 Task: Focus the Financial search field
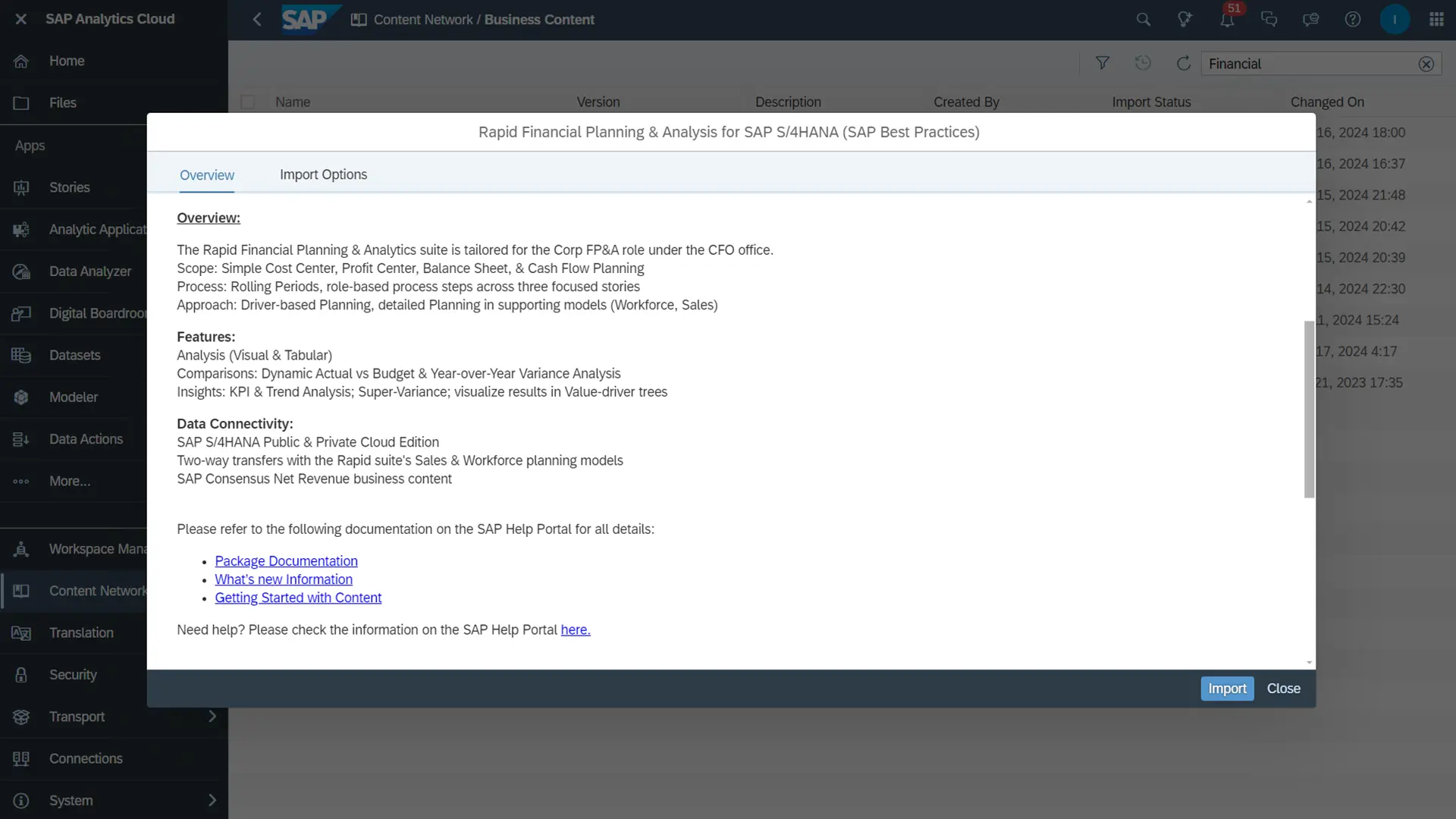tap(1308, 64)
